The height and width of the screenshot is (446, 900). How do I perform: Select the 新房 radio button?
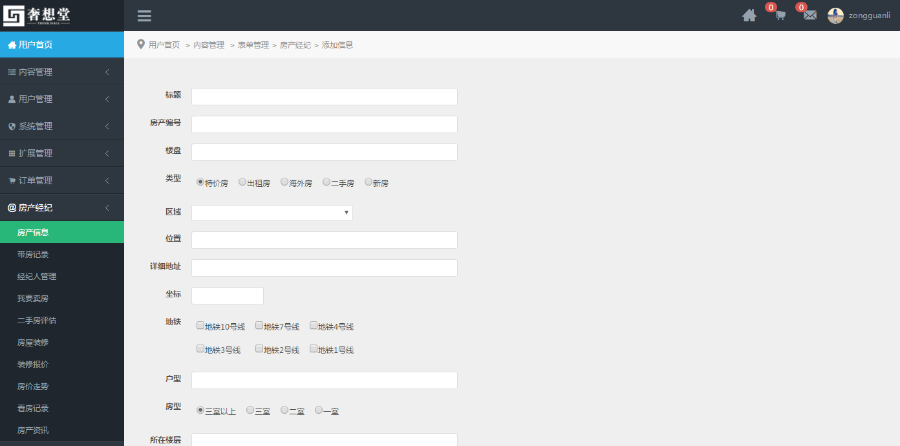click(x=368, y=182)
